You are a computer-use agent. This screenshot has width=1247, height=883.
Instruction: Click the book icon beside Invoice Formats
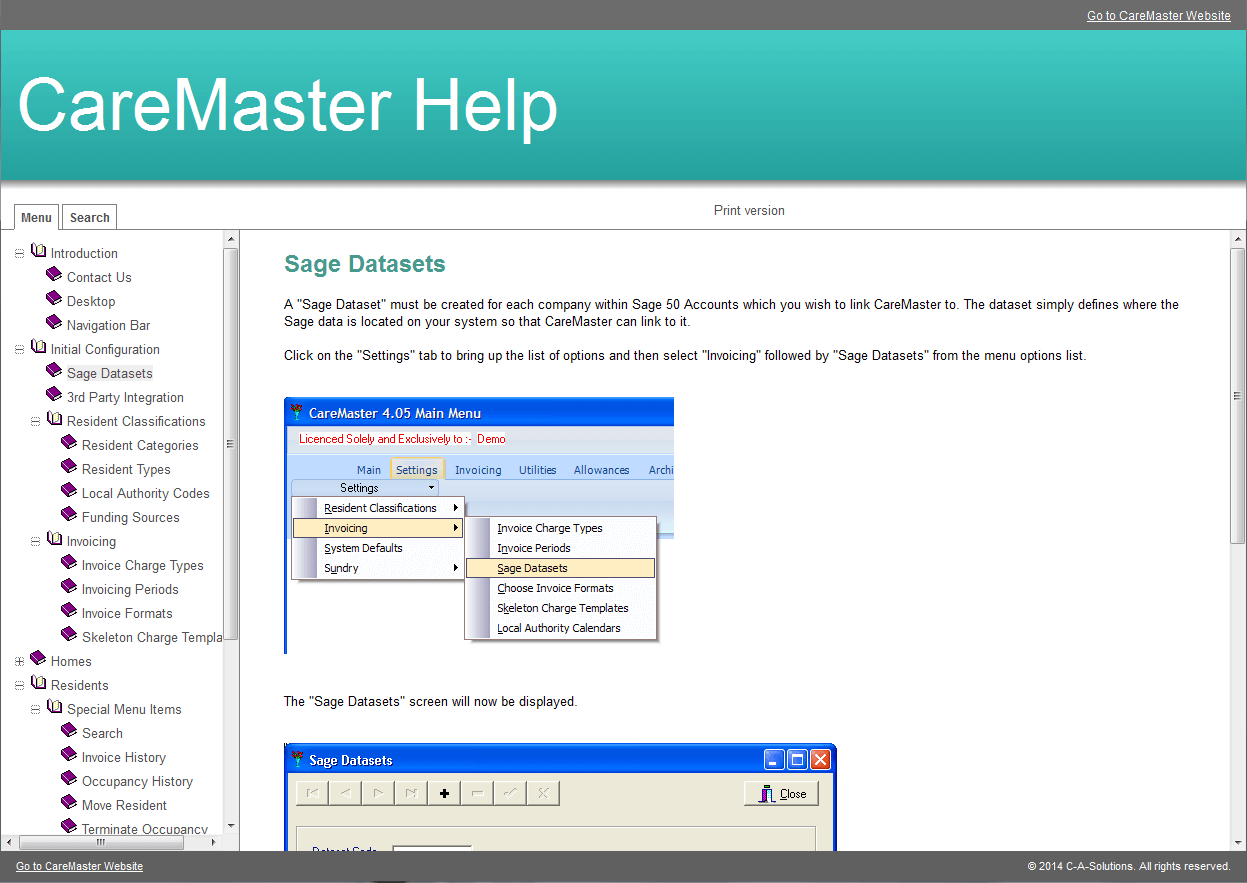pos(69,611)
